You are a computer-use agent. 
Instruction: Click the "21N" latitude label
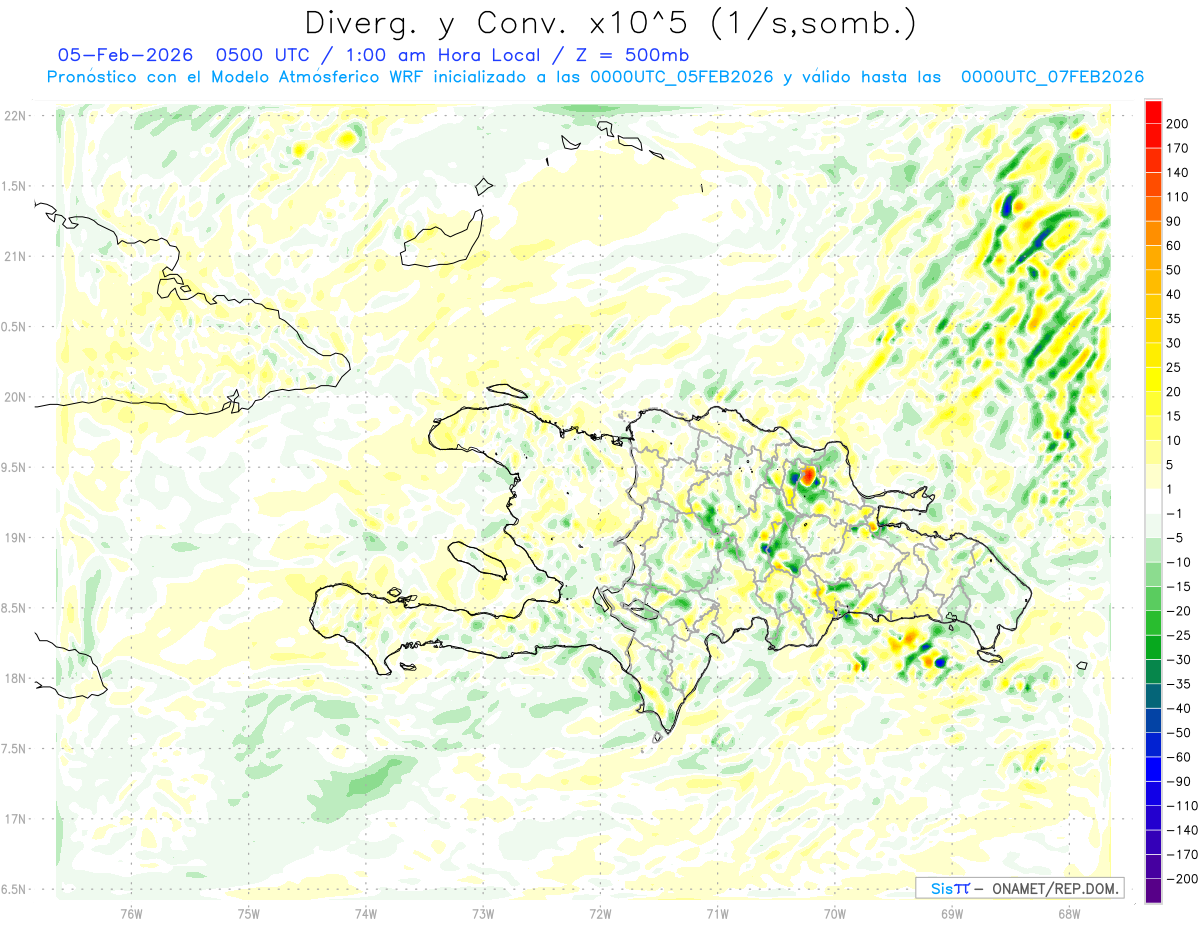pyautogui.click(x=14, y=257)
